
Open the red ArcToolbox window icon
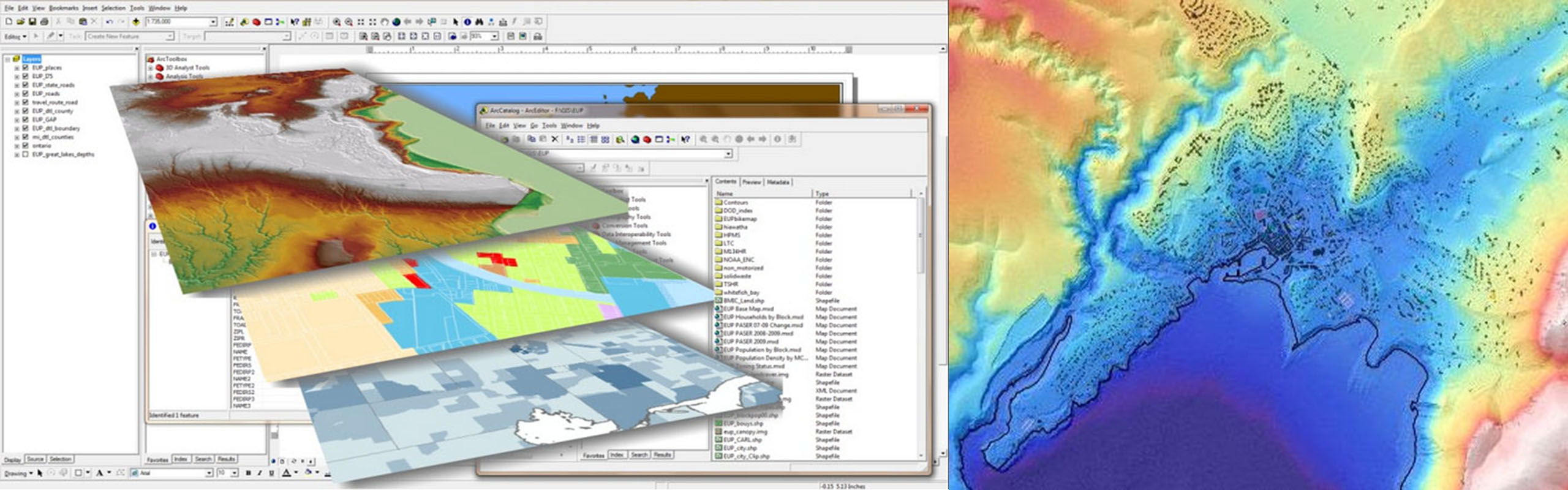pyautogui.click(x=257, y=21)
